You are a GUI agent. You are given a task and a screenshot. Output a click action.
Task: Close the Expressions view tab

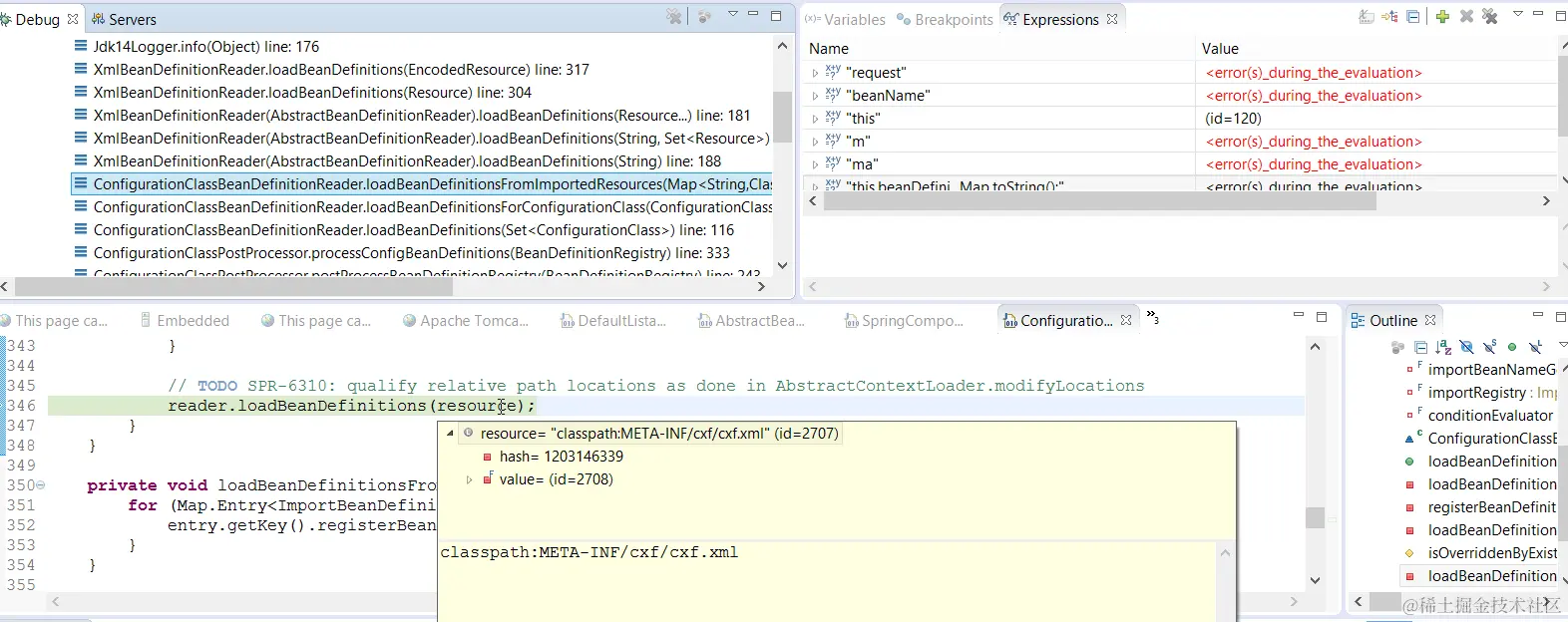click(x=1112, y=19)
